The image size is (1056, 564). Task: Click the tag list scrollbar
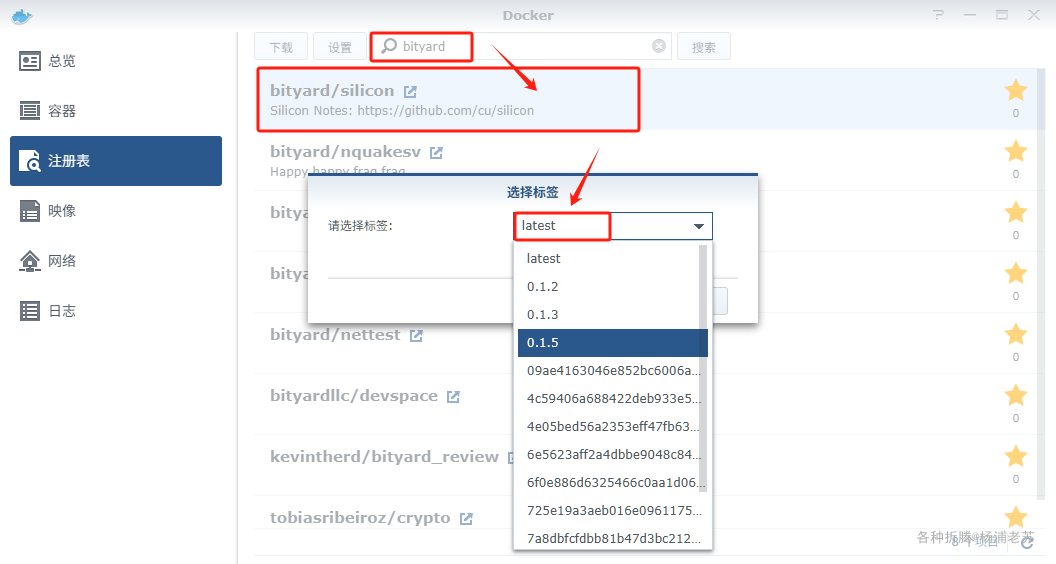tap(703, 369)
